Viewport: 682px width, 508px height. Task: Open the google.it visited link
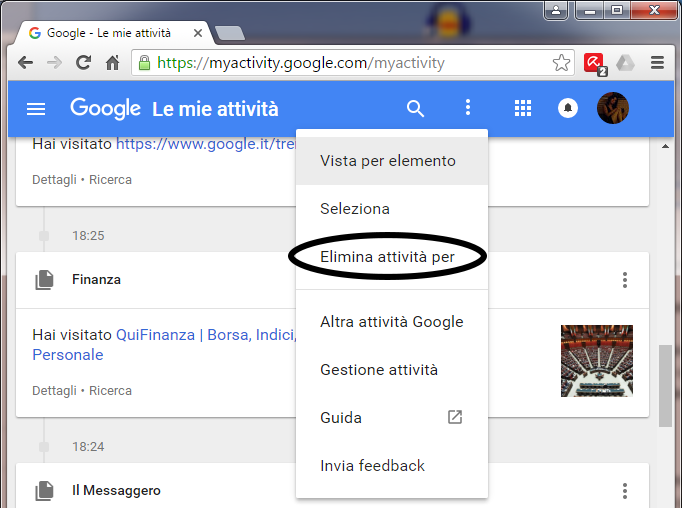(x=206, y=144)
